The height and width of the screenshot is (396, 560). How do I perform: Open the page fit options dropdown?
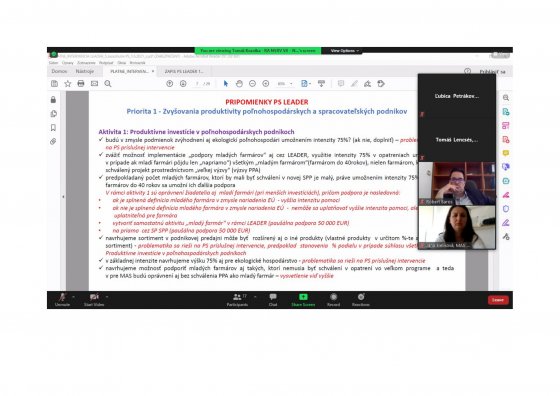pyautogui.click(x=306, y=84)
